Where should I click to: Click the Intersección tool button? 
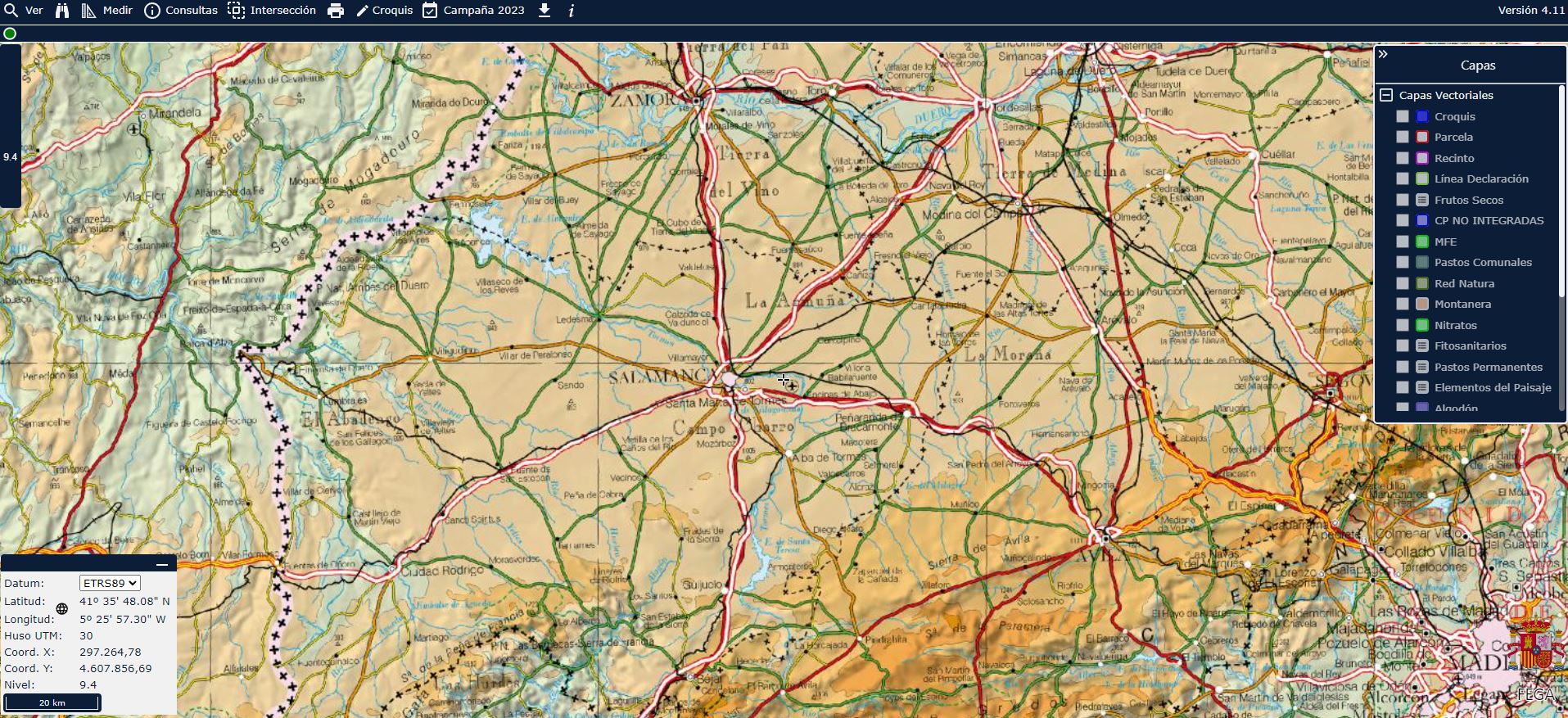[x=272, y=11]
